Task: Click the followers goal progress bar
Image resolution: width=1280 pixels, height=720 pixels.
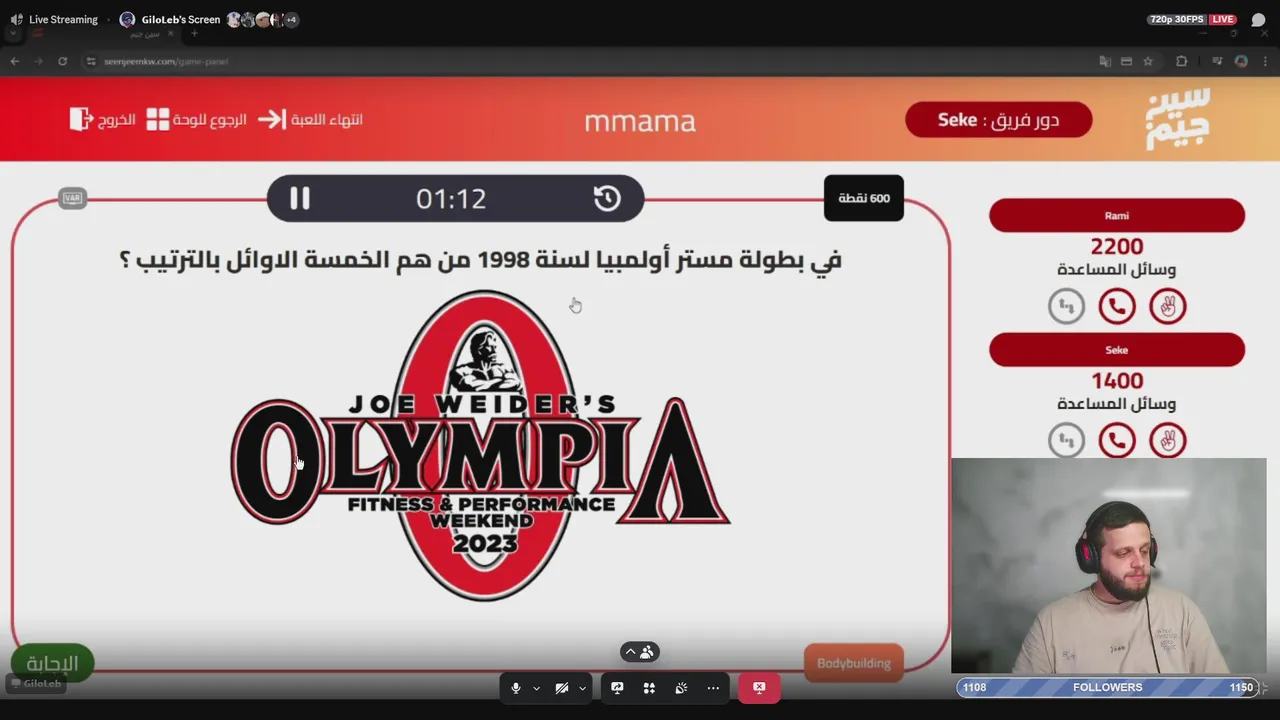Action: click(1108, 687)
